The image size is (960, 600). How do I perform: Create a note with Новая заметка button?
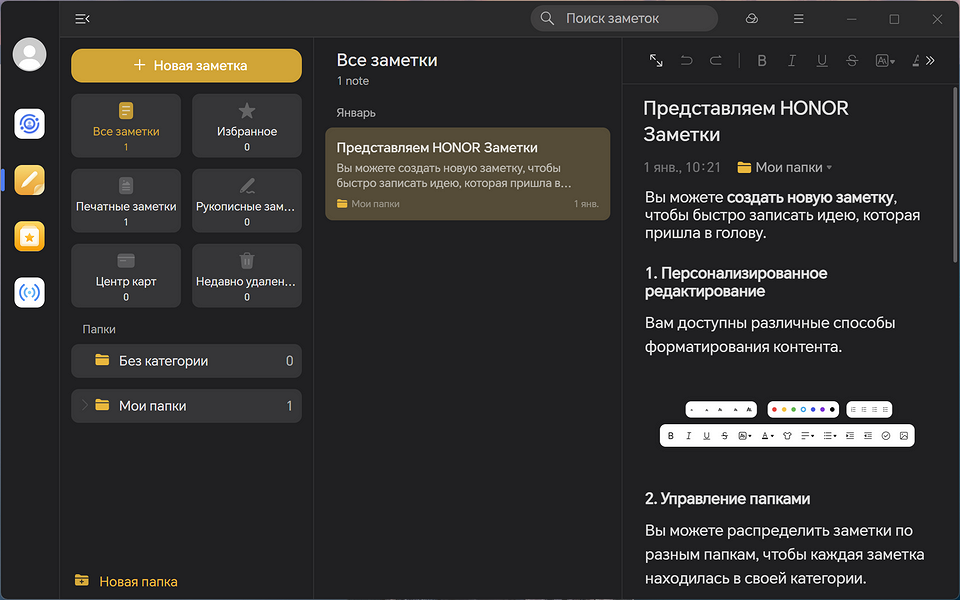coord(186,65)
